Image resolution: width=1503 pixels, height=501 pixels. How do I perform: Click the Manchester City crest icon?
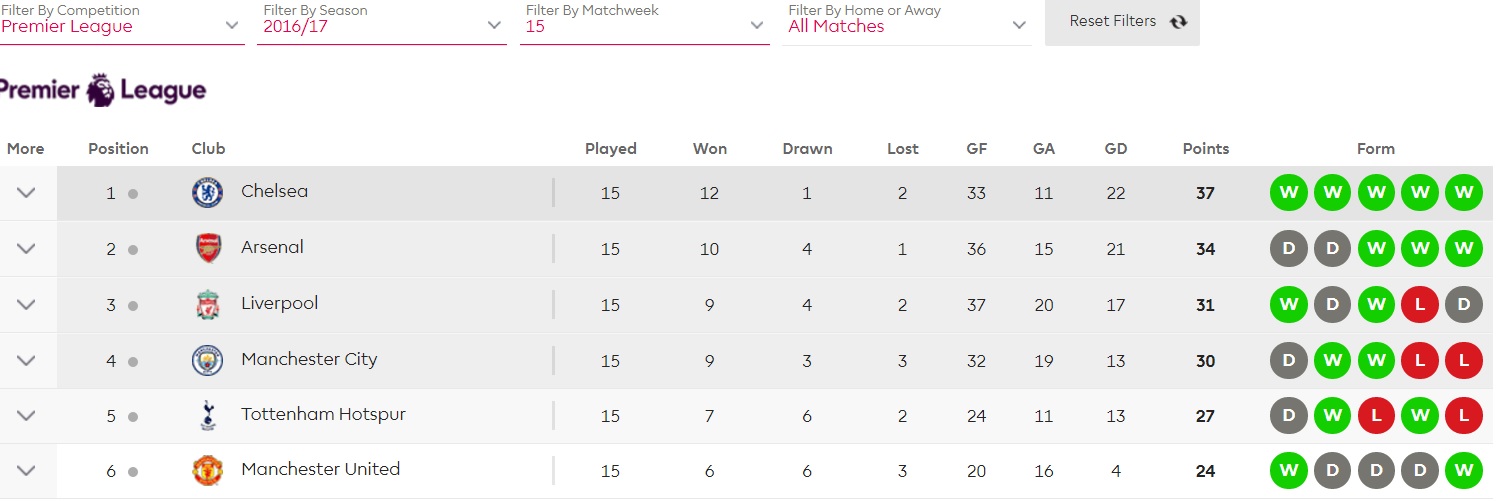[x=208, y=360]
